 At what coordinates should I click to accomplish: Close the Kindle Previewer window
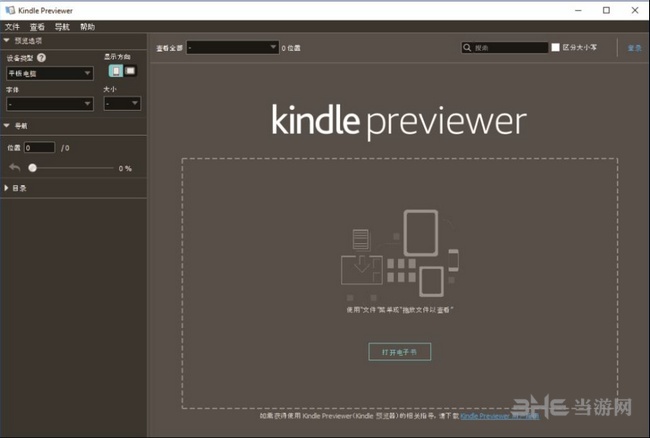click(x=635, y=10)
